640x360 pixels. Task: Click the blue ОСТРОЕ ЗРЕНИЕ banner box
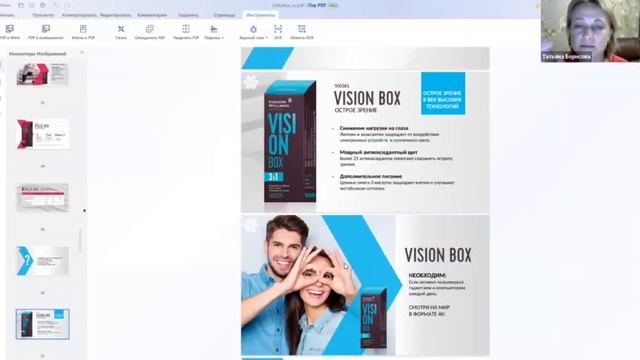click(x=443, y=93)
